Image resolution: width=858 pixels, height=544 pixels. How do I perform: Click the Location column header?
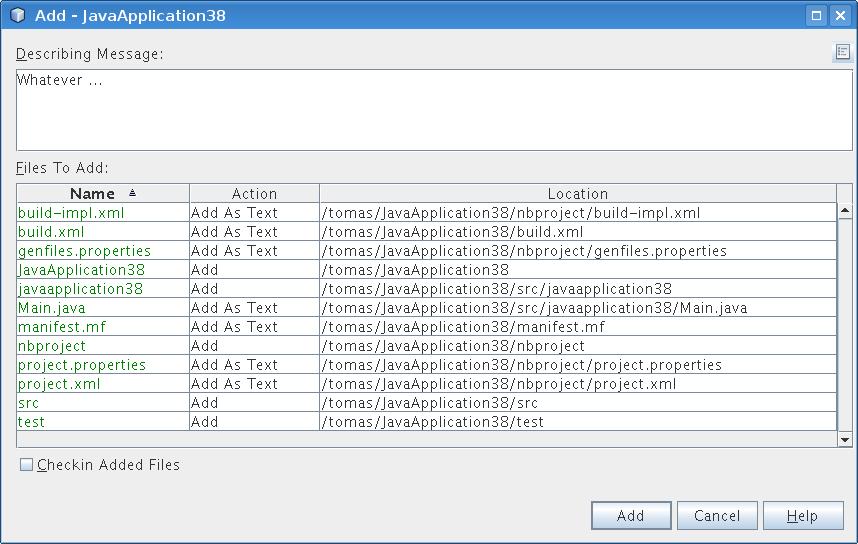(577, 194)
